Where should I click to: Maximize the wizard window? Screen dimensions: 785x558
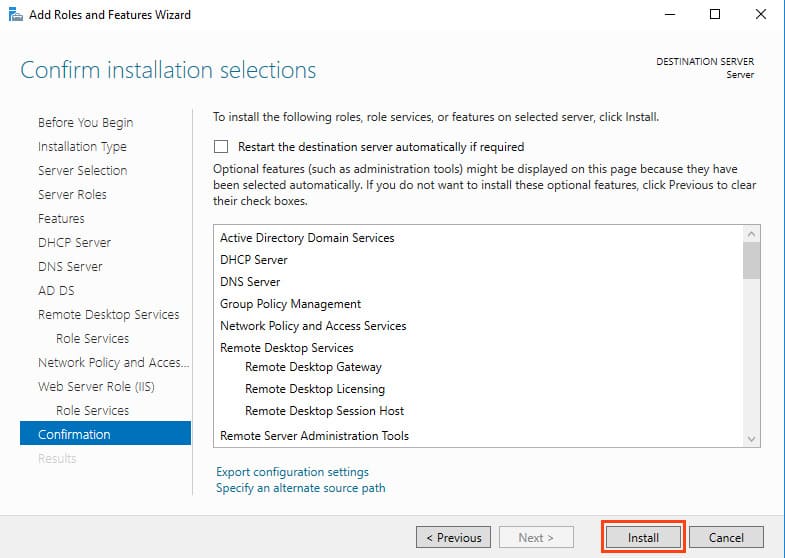pos(714,15)
